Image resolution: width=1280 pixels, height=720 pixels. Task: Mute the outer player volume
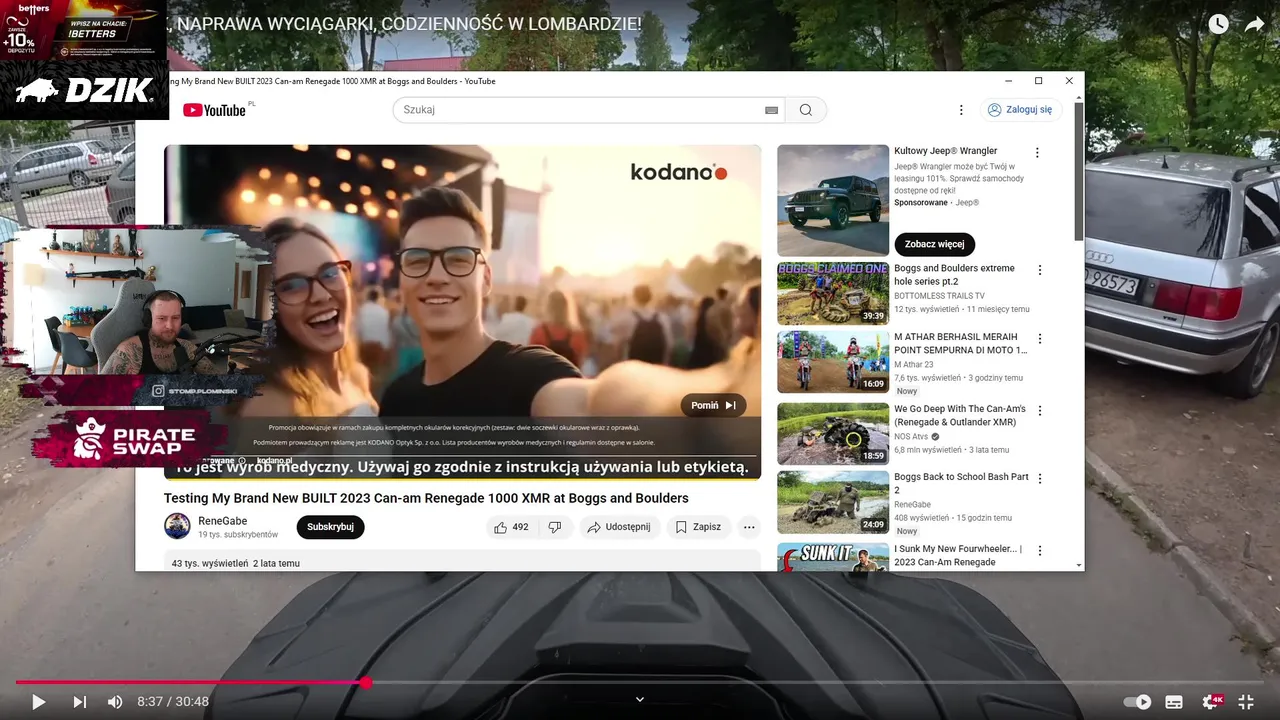click(115, 702)
